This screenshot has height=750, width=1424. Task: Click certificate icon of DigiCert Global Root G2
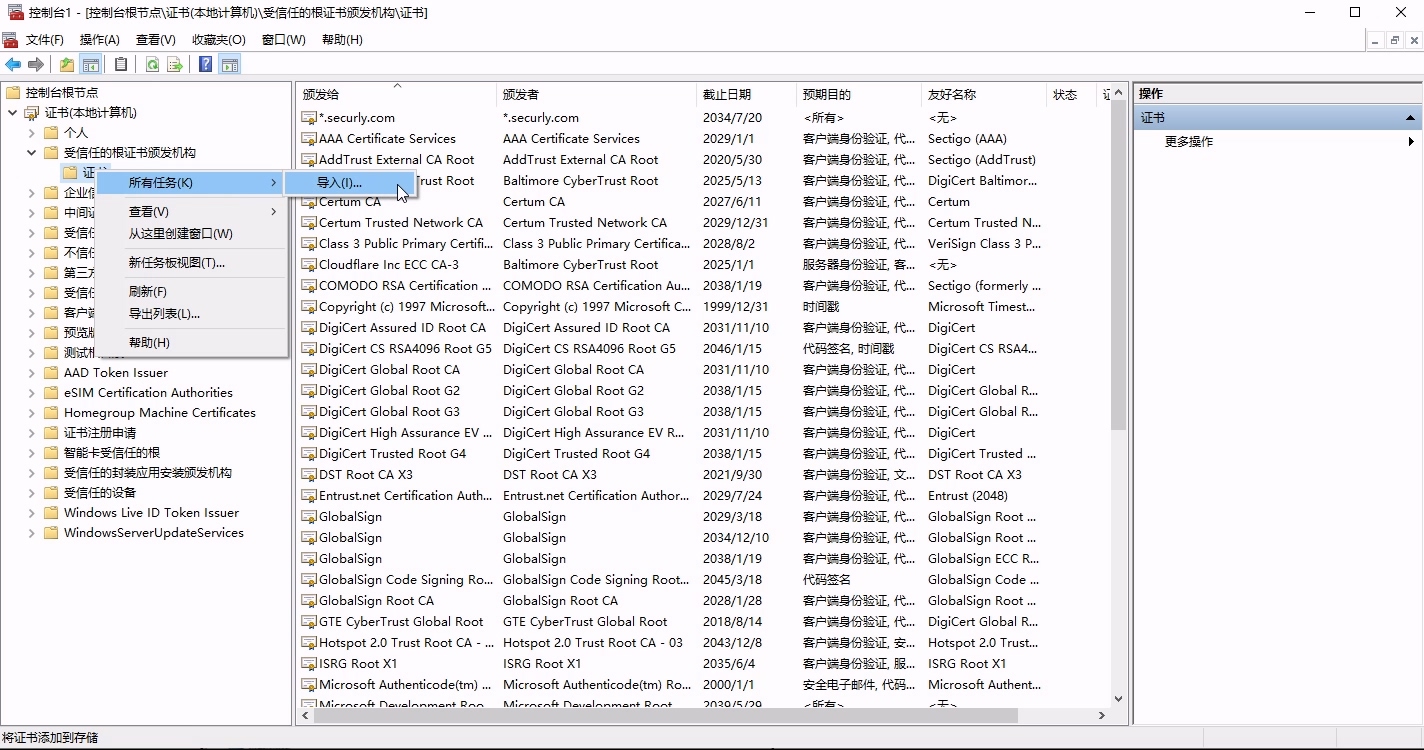pyautogui.click(x=309, y=391)
